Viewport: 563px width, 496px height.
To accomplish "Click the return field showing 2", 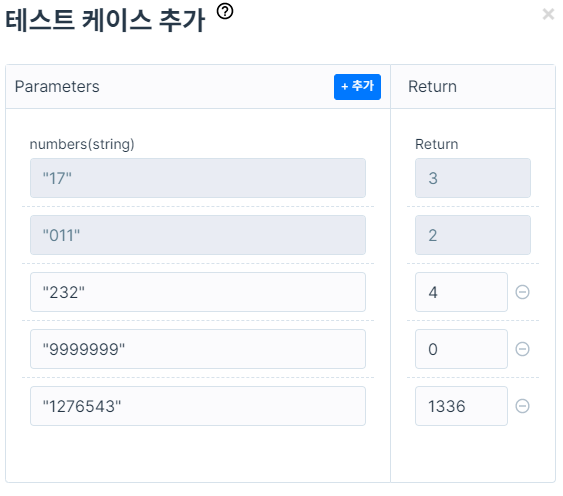I will pos(473,235).
